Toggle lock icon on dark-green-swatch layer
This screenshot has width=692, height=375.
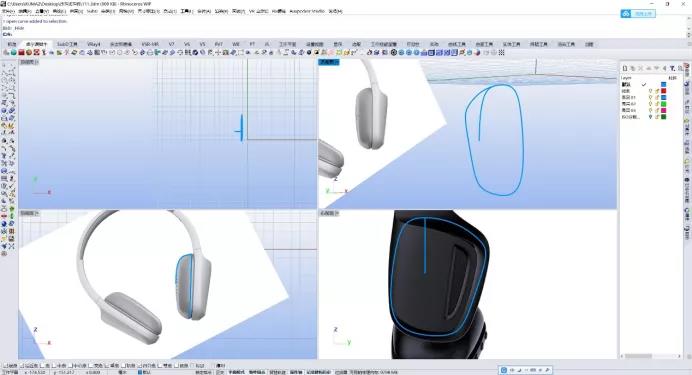[x=657, y=116]
